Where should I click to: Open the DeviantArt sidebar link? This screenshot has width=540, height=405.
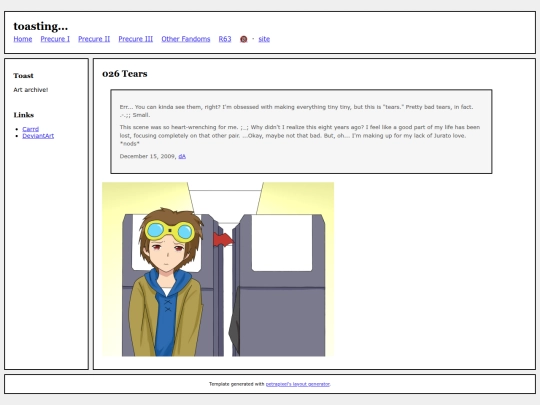click(x=38, y=136)
